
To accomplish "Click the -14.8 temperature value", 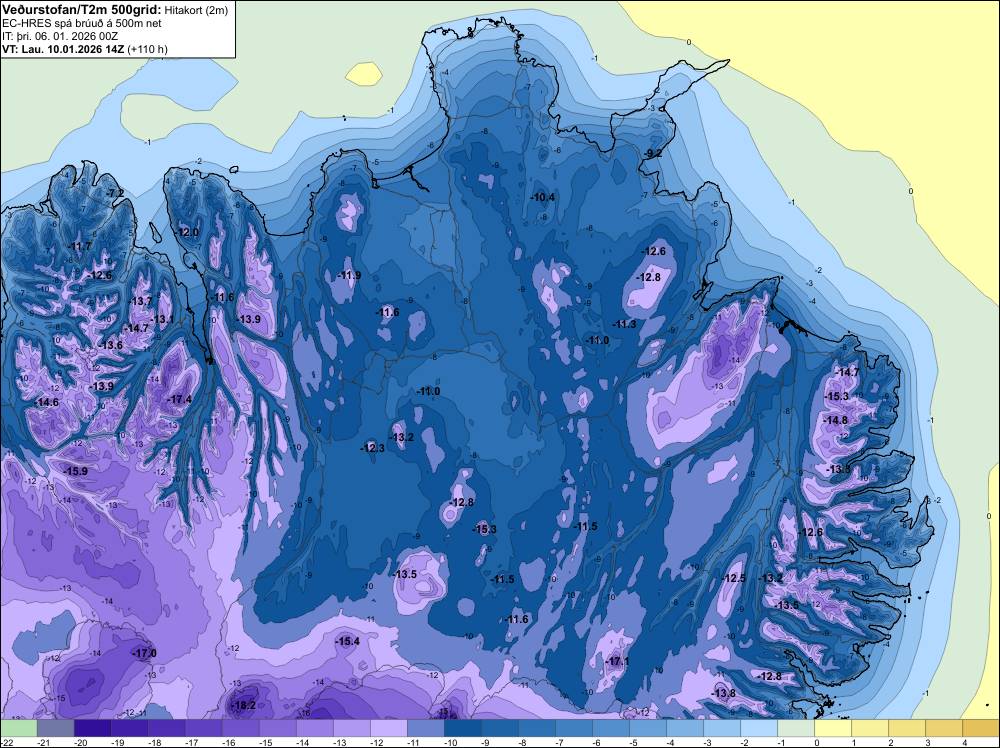I will [x=835, y=420].
